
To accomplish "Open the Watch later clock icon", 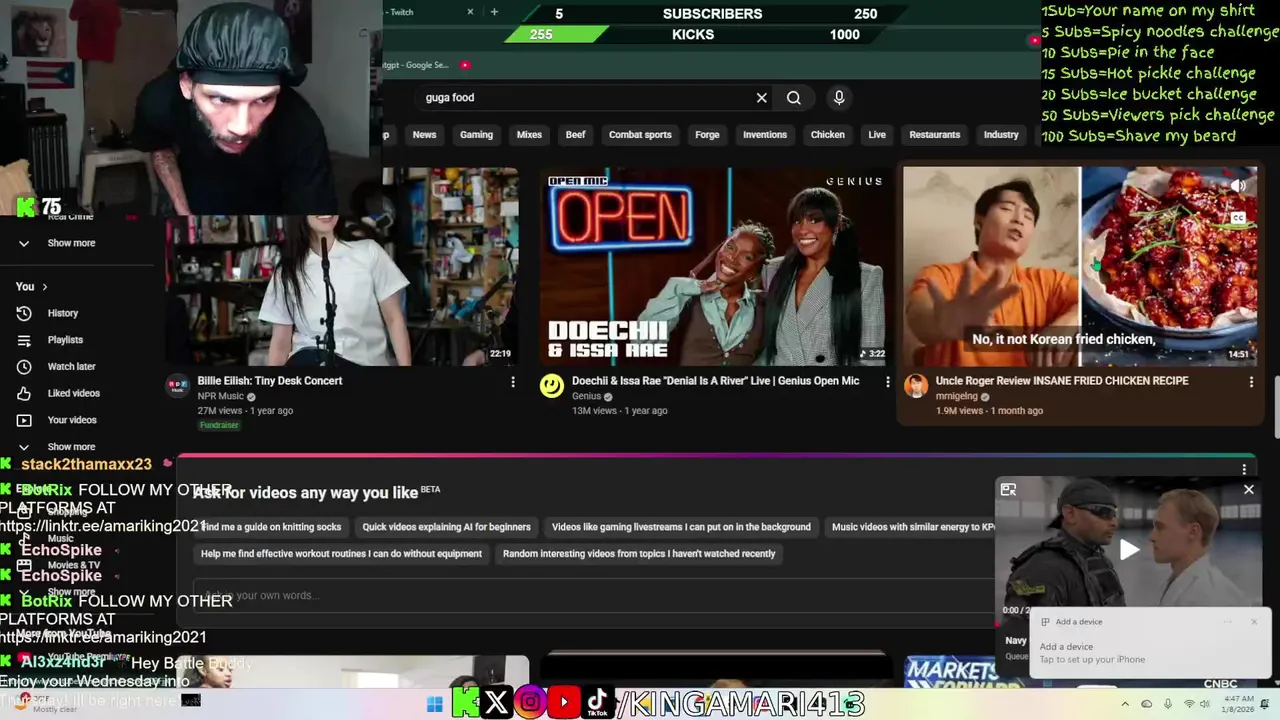I will 24,367.
